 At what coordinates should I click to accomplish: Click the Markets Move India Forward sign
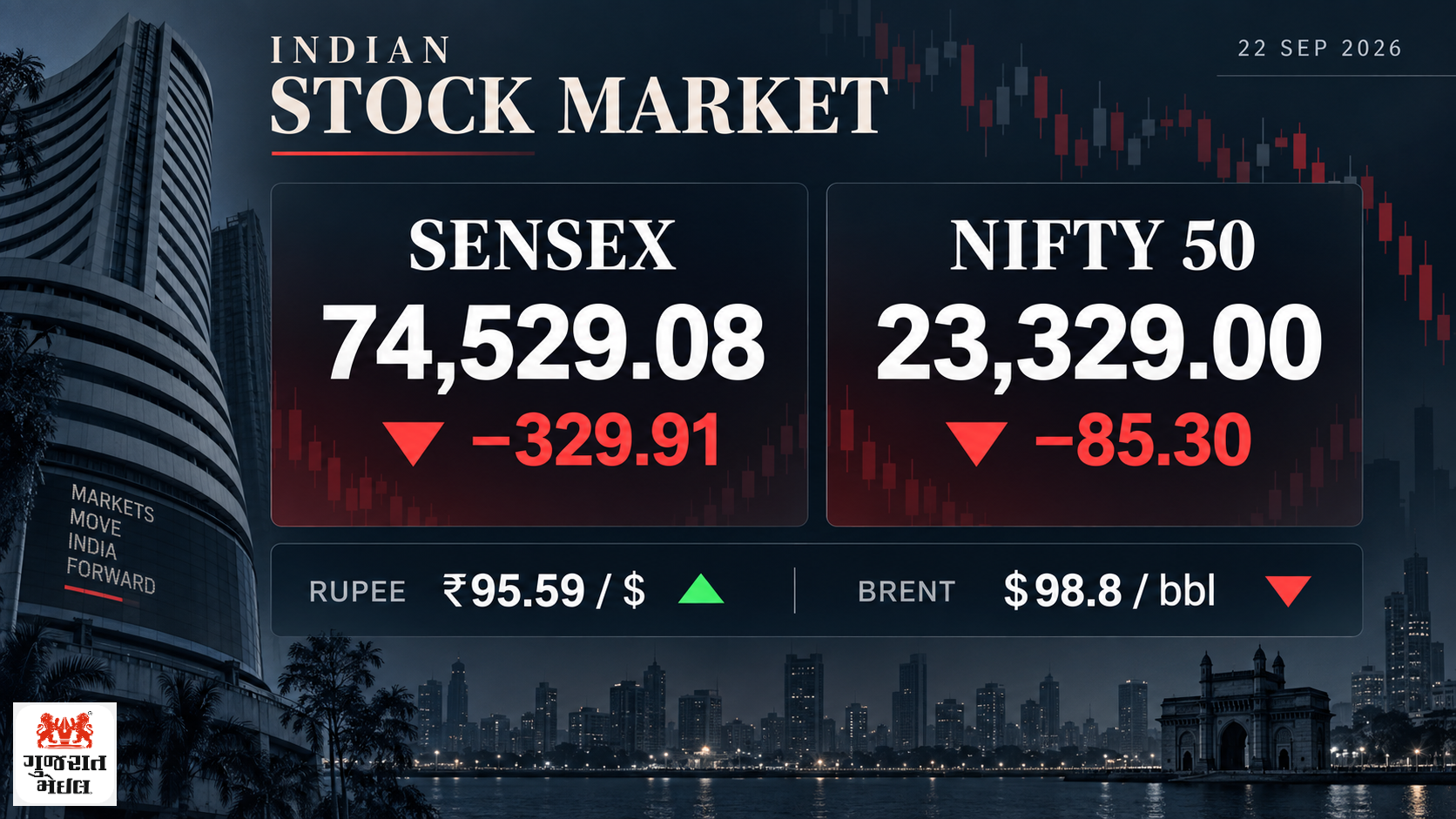coord(112,540)
